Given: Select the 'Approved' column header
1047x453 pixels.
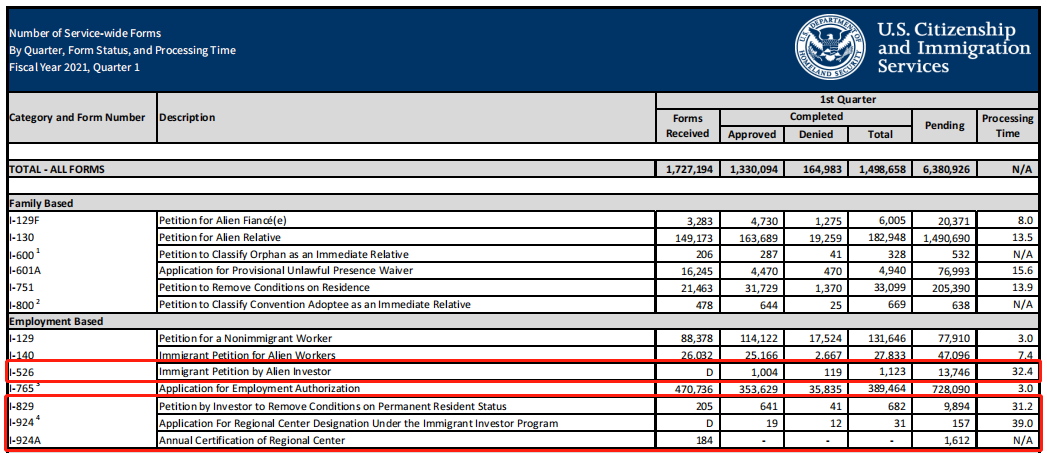Looking at the screenshot, I should coord(752,134).
